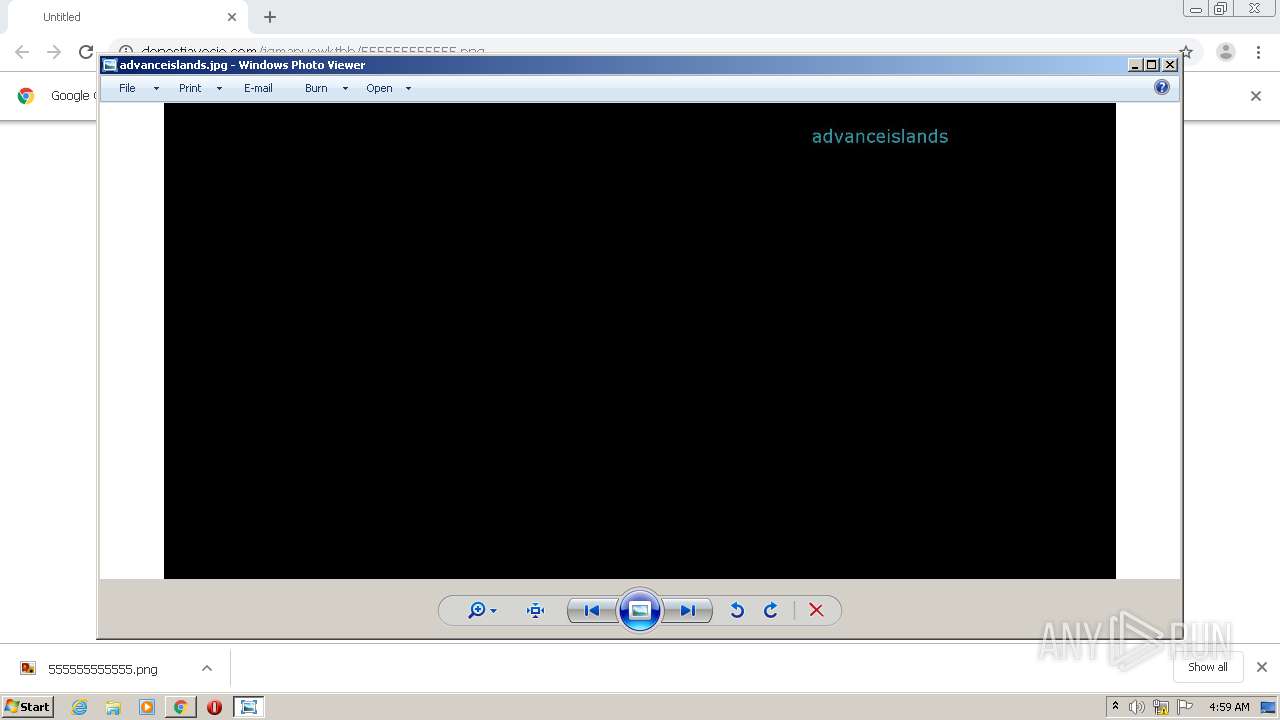Screen dimensions: 1280x720
Task: Open the Windows Start menu
Action: click(28, 707)
